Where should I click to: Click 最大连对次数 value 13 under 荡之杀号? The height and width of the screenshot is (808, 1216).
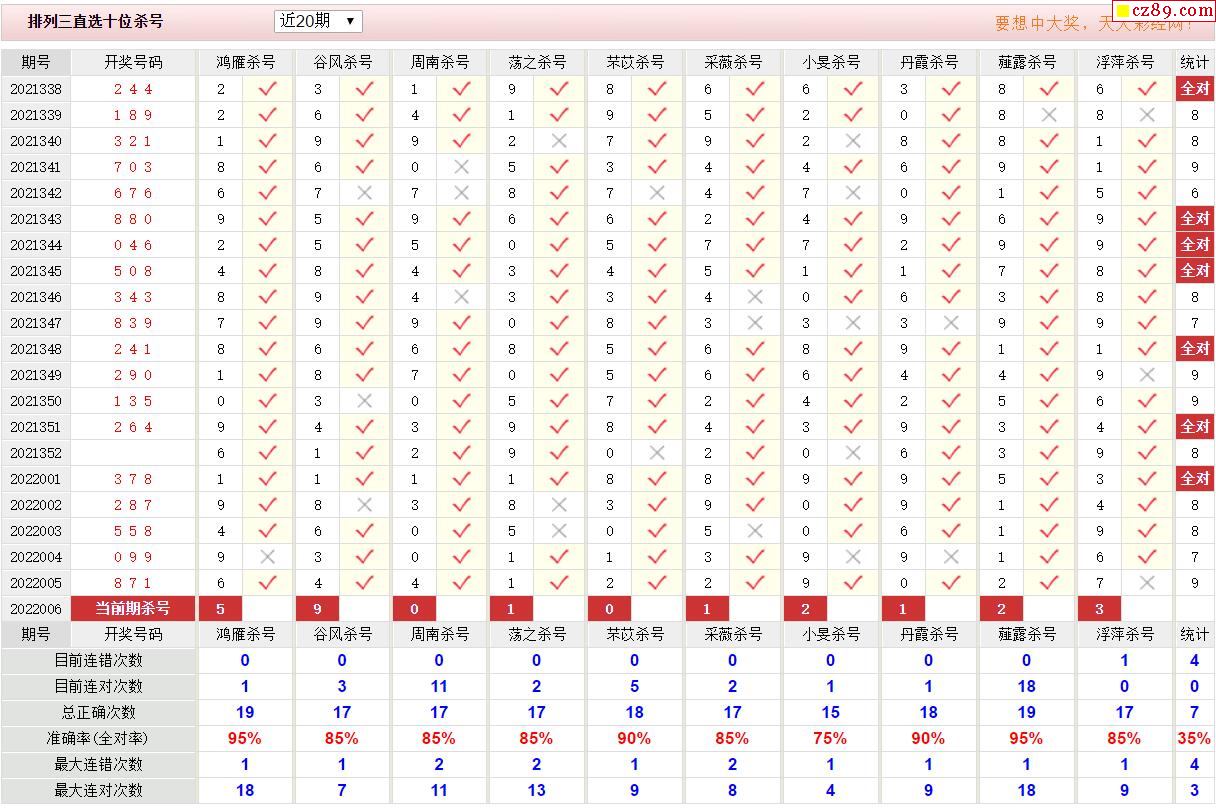pyautogui.click(x=536, y=790)
